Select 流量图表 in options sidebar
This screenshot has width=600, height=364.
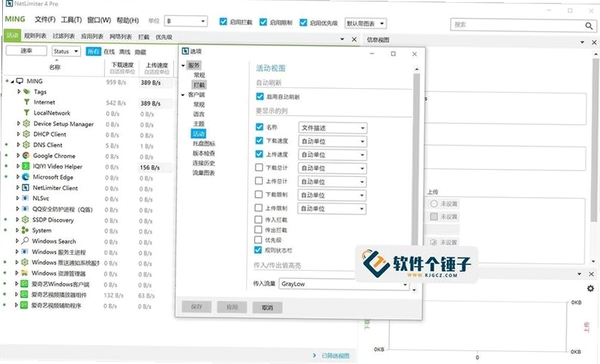click(x=204, y=173)
